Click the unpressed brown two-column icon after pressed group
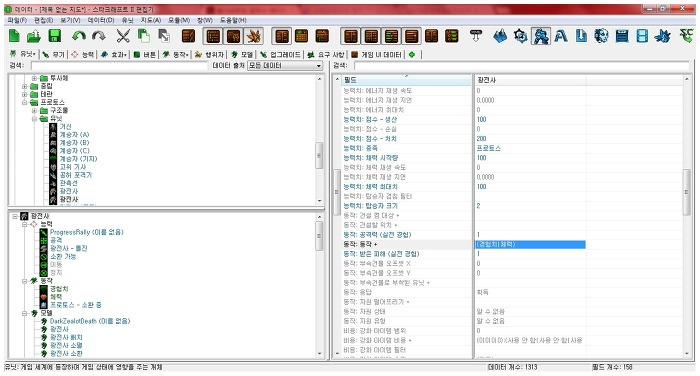700x376 pixels. pyautogui.click(x=431, y=36)
